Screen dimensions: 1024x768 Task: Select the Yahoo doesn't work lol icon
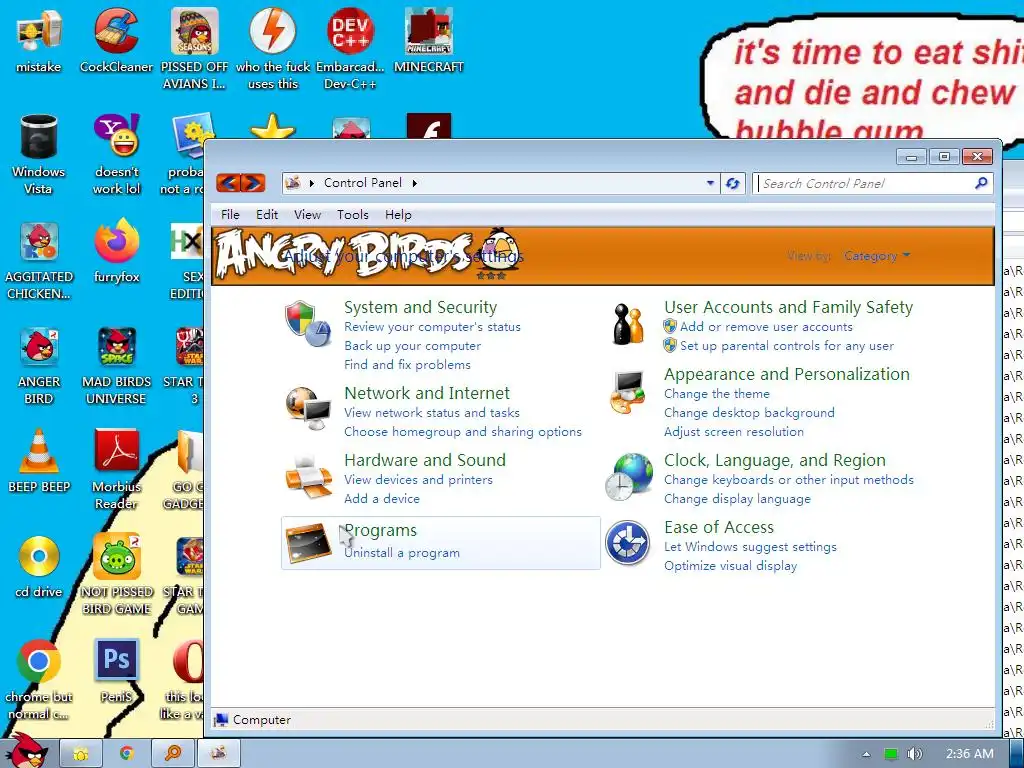(x=116, y=136)
